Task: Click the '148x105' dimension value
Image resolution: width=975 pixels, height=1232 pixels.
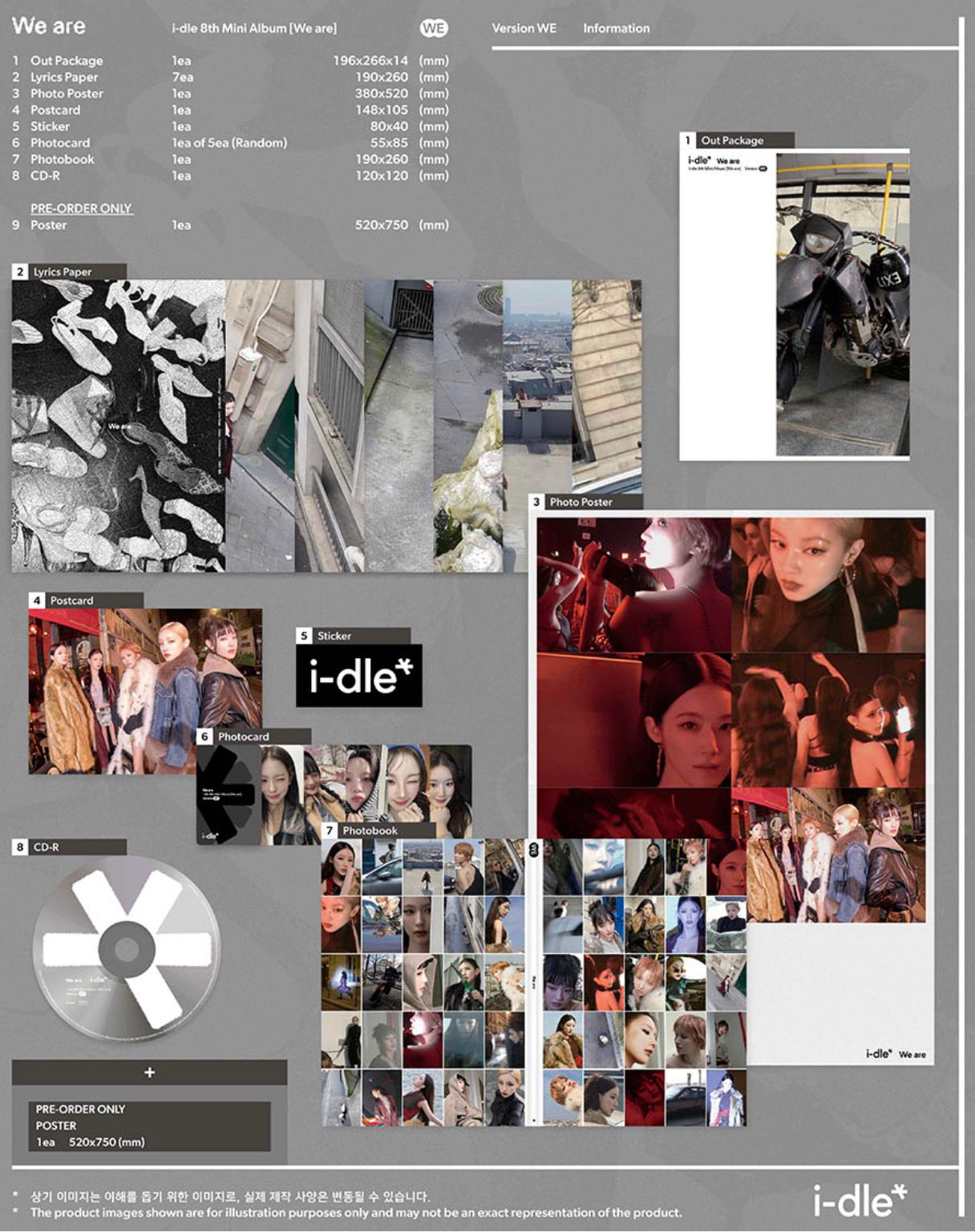Action: tap(382, 110)
